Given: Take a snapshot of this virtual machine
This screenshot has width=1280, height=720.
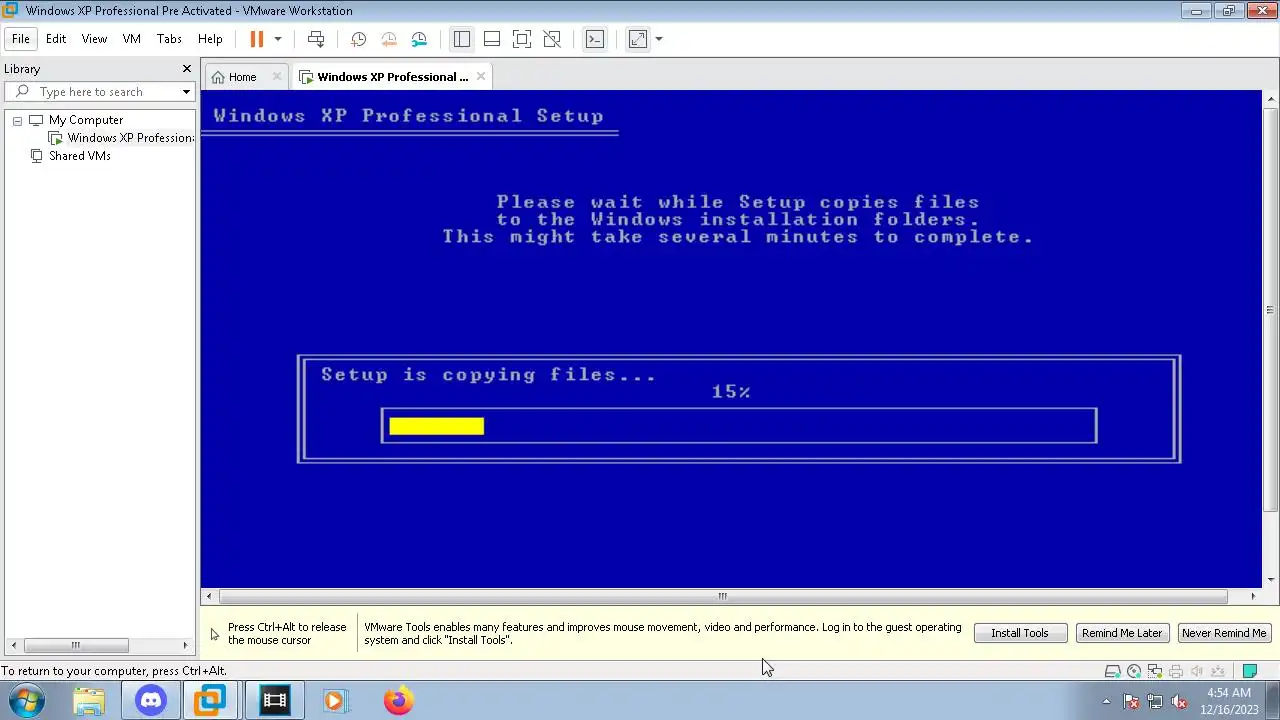Looking at the screenshot, I should tap(358, 39).
